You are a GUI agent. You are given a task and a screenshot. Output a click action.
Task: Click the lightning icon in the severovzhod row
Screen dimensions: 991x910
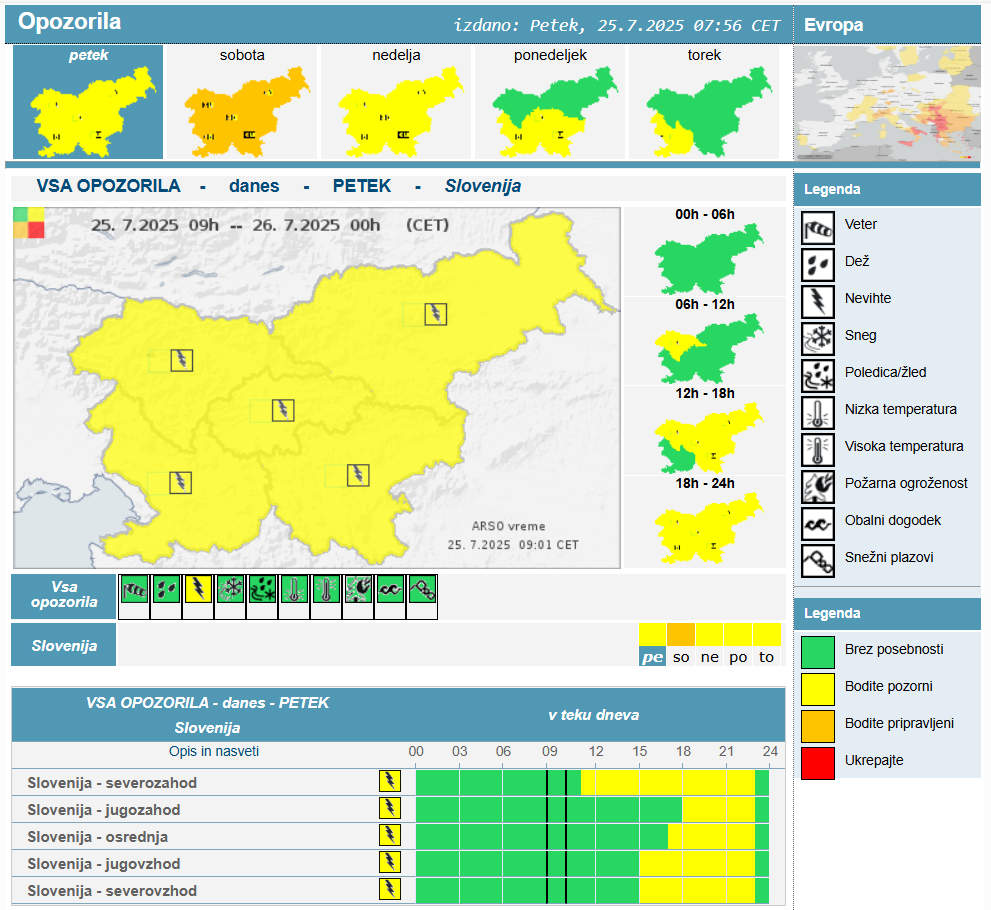click(390, 889)
